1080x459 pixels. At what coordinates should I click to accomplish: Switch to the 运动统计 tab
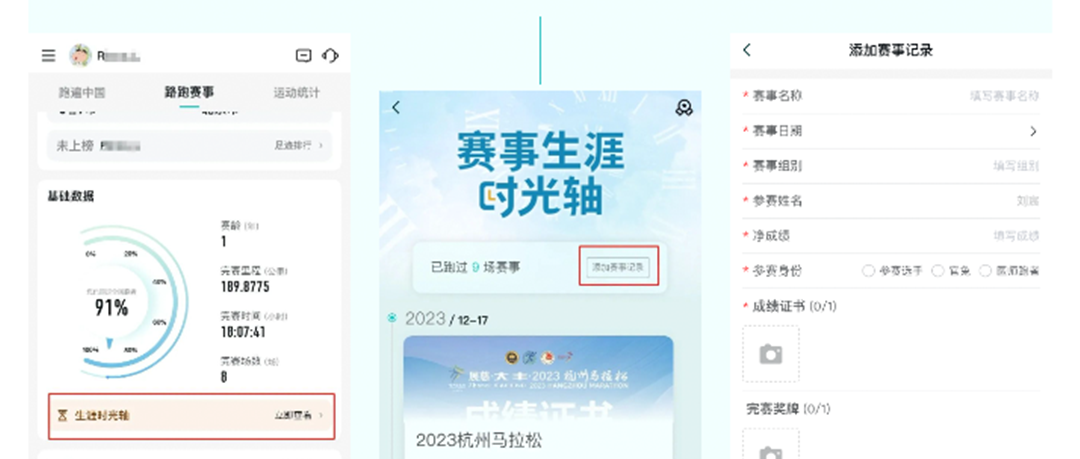click(296, 92)
